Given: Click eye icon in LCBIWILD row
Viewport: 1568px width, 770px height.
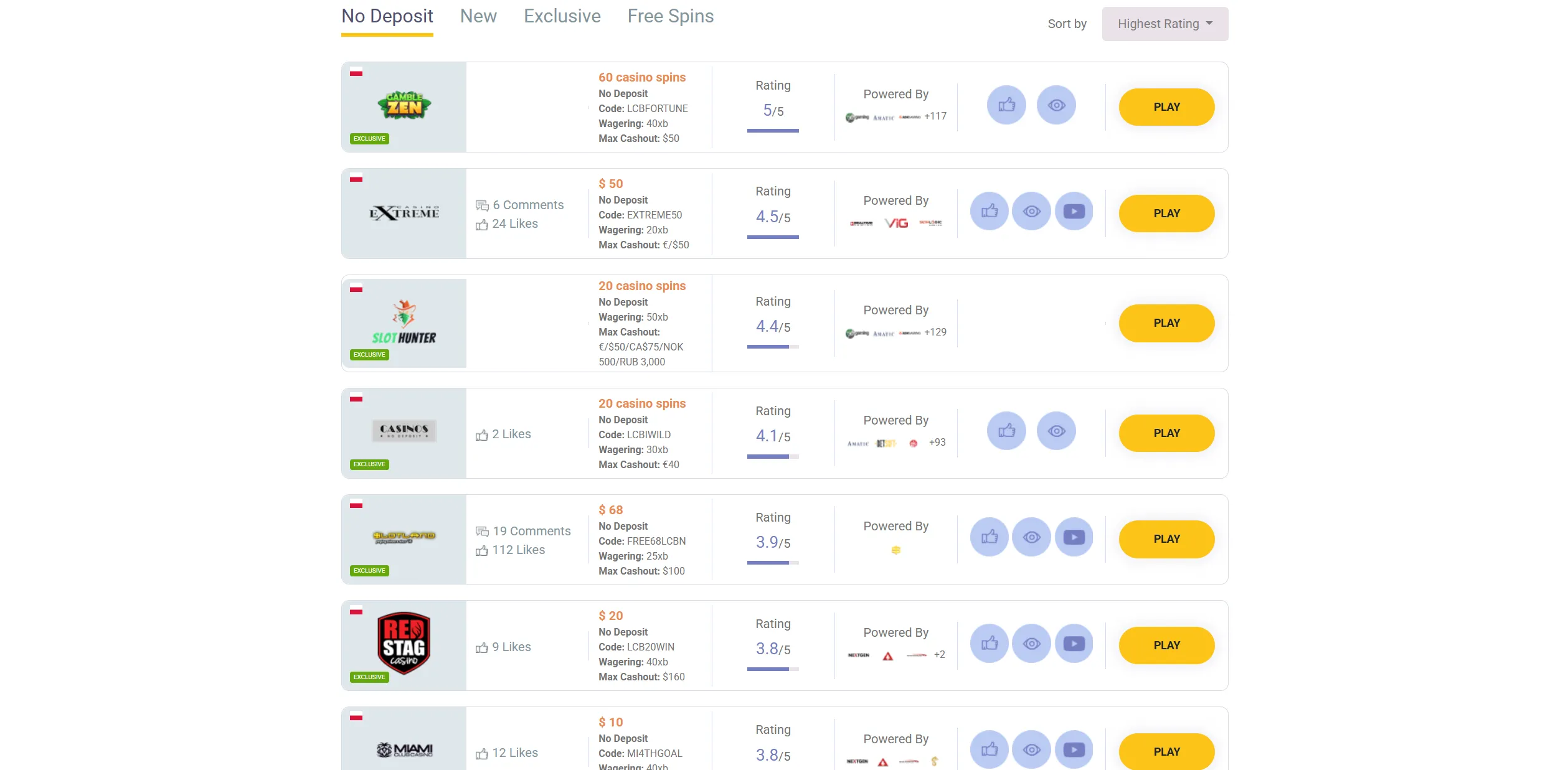Looking at the screenshot, I should pyautogui.click(x=1056, y=431).
